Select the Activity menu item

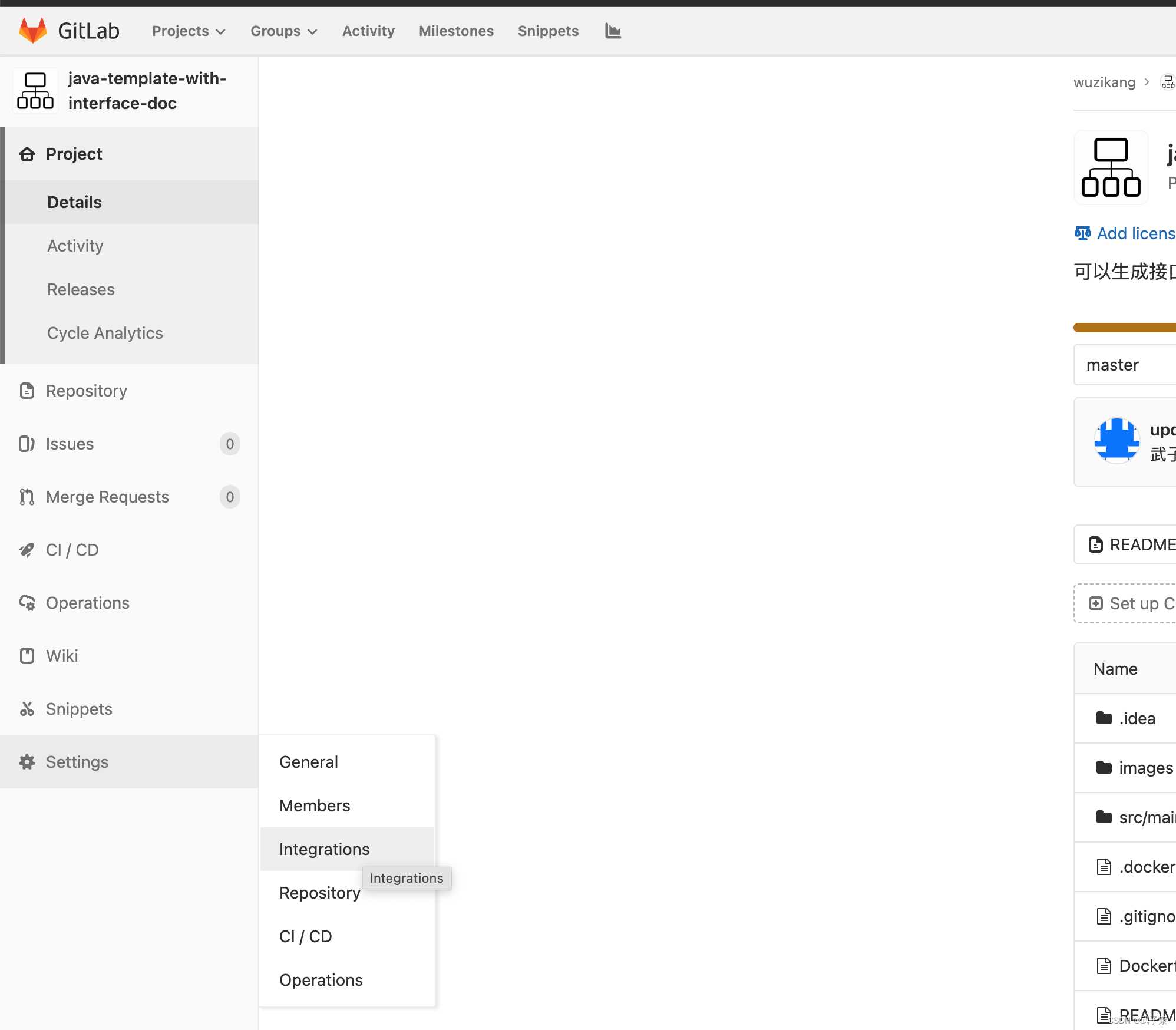tap(75, 245)
